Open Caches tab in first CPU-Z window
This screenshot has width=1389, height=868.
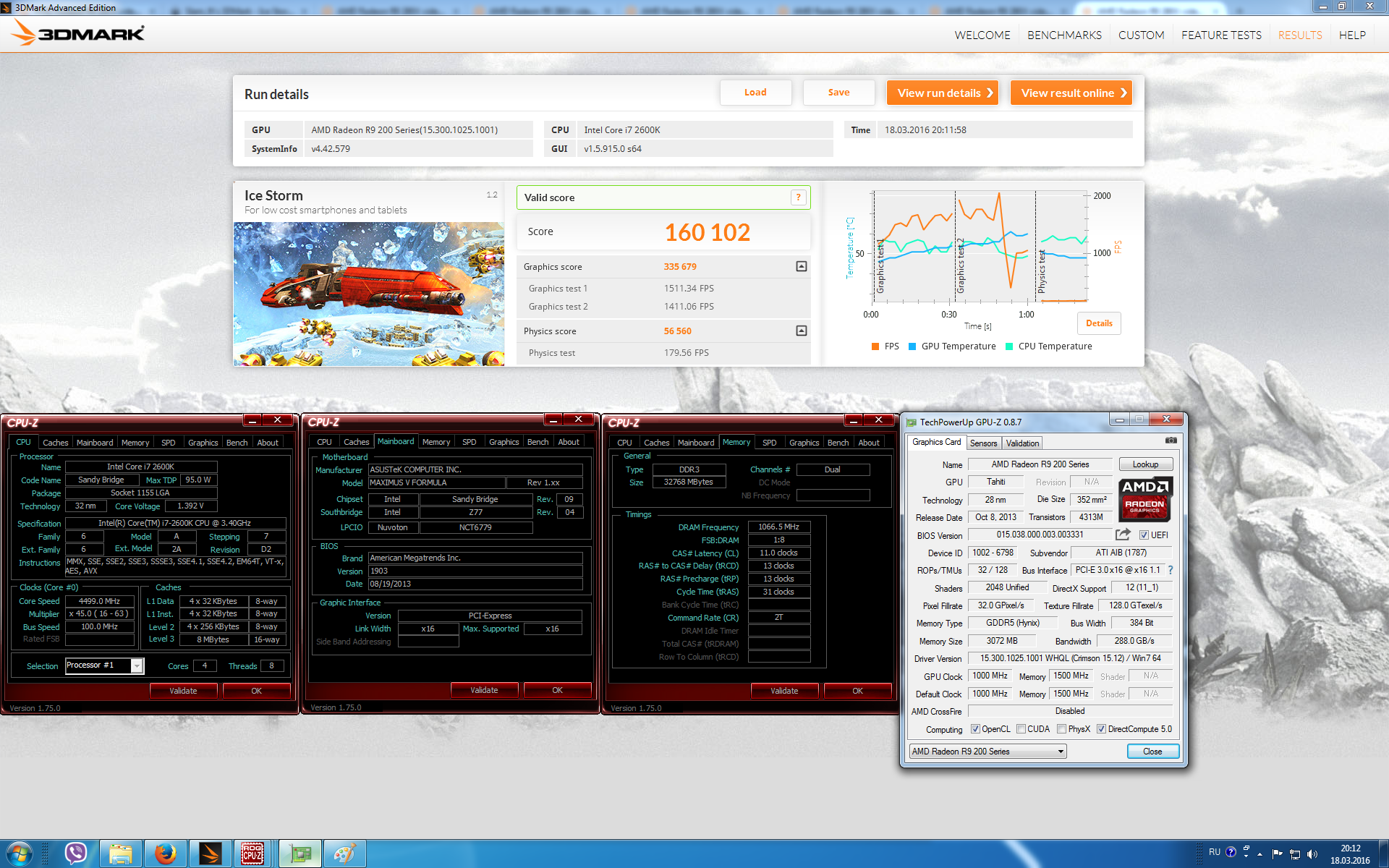(x=55, y=443)
